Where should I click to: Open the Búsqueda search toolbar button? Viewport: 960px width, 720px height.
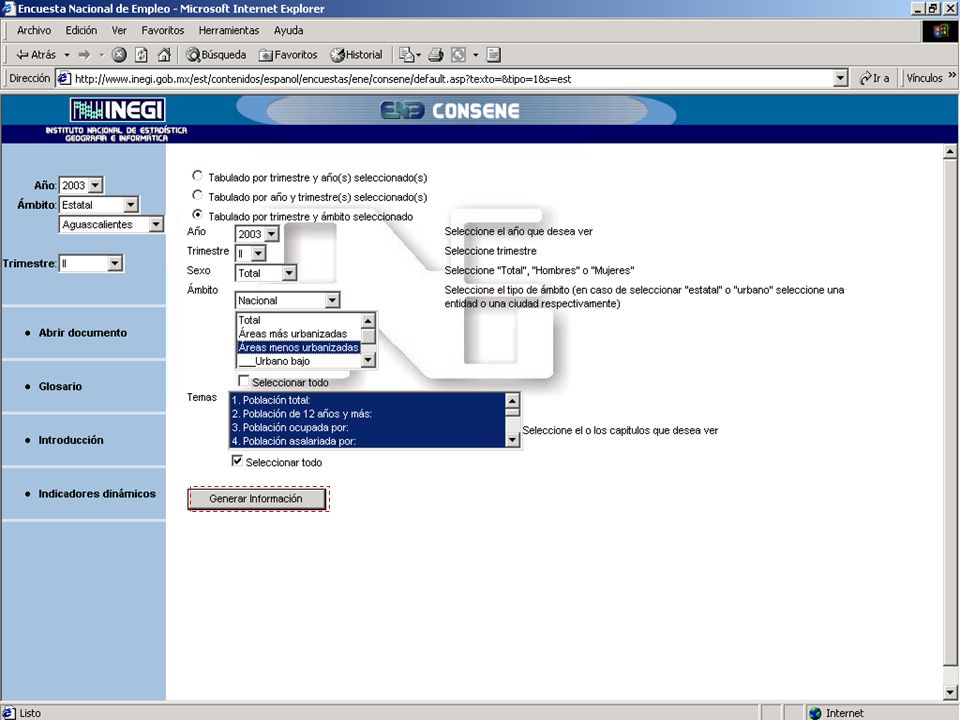point(216,55)
